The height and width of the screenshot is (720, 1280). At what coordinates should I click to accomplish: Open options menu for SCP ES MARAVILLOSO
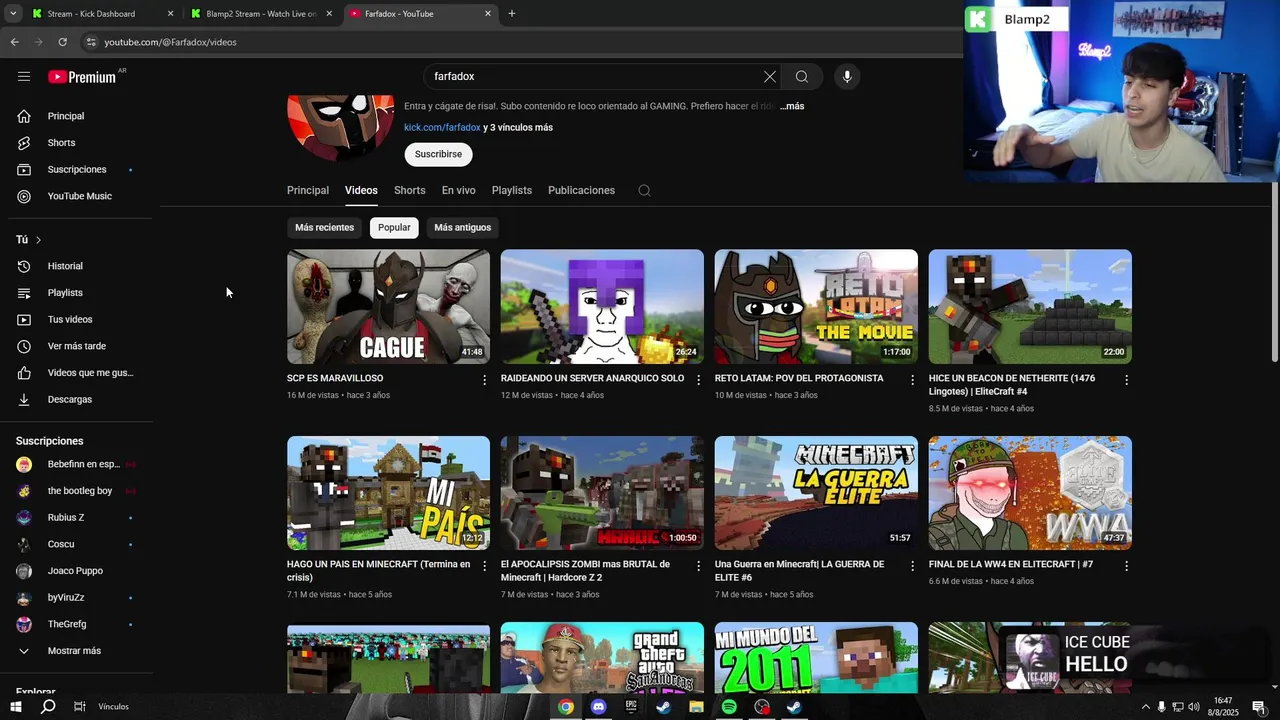click(x=484, y=380)
